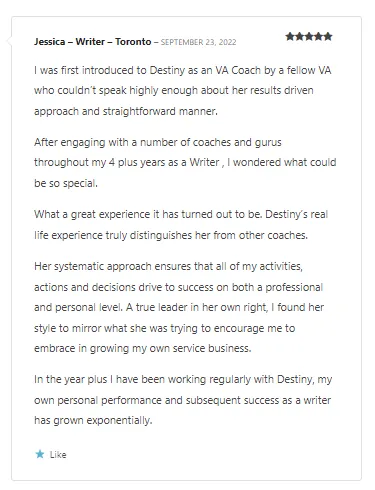Screen dimensions: 375x490
Task: Click paragraph starting "Her systematic approach"
Action: click(179, 307)
